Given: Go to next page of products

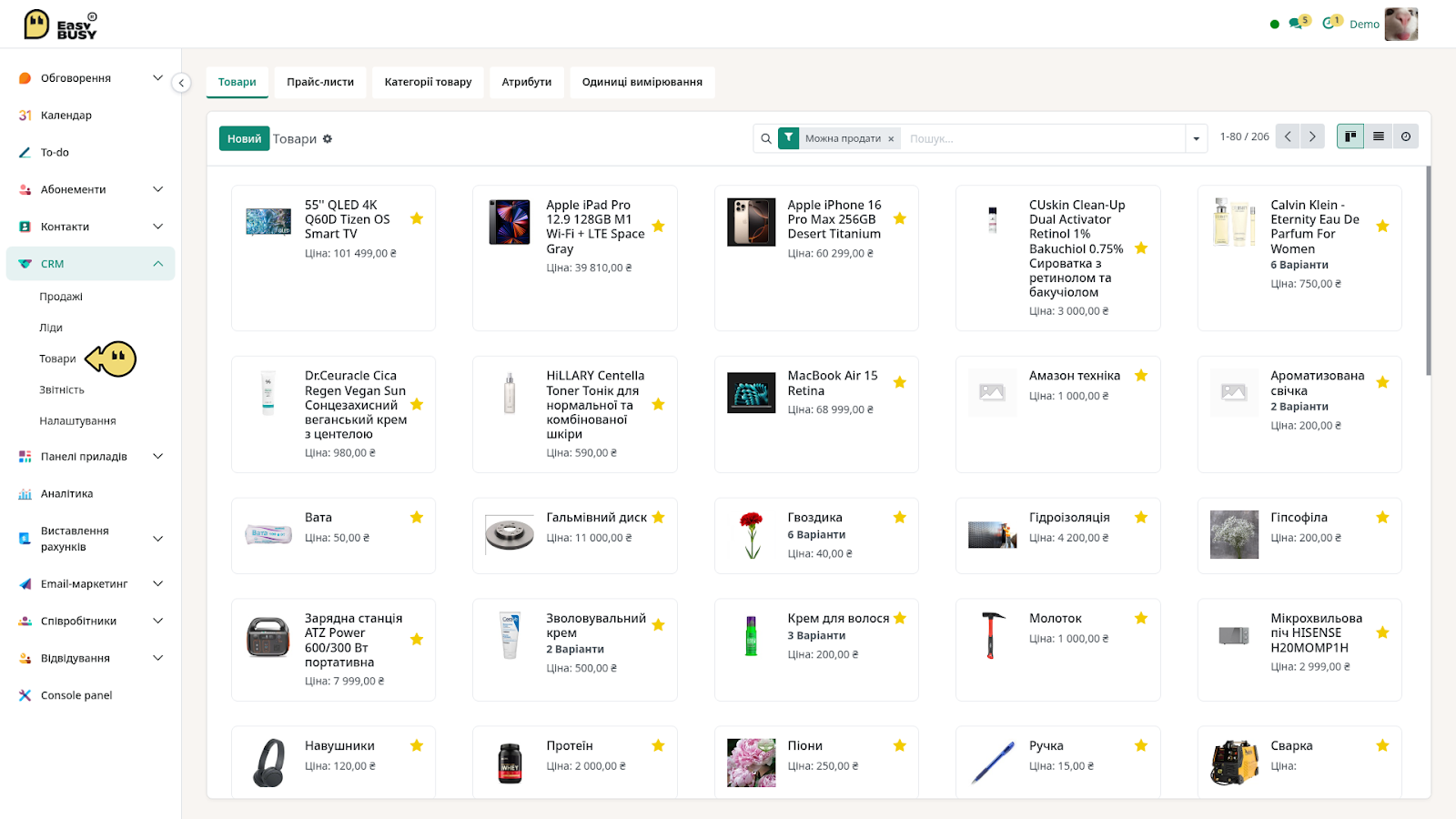Looking at the screenshot, I should point(1312,136).
